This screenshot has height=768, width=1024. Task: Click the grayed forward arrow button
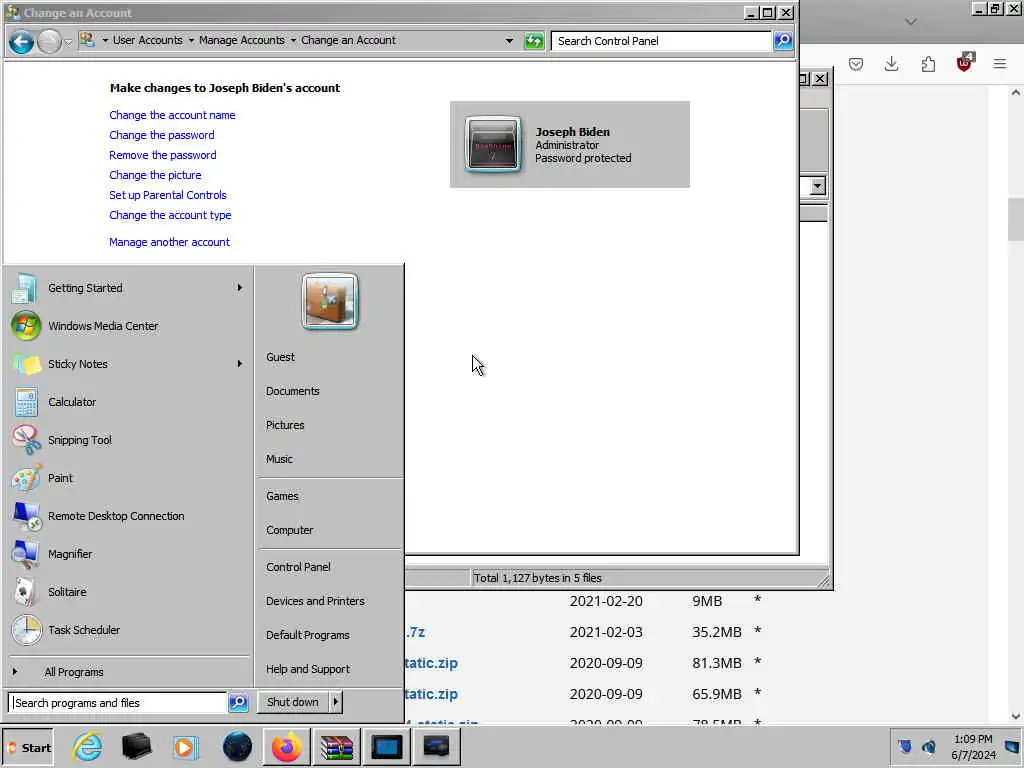pos(49,42)
